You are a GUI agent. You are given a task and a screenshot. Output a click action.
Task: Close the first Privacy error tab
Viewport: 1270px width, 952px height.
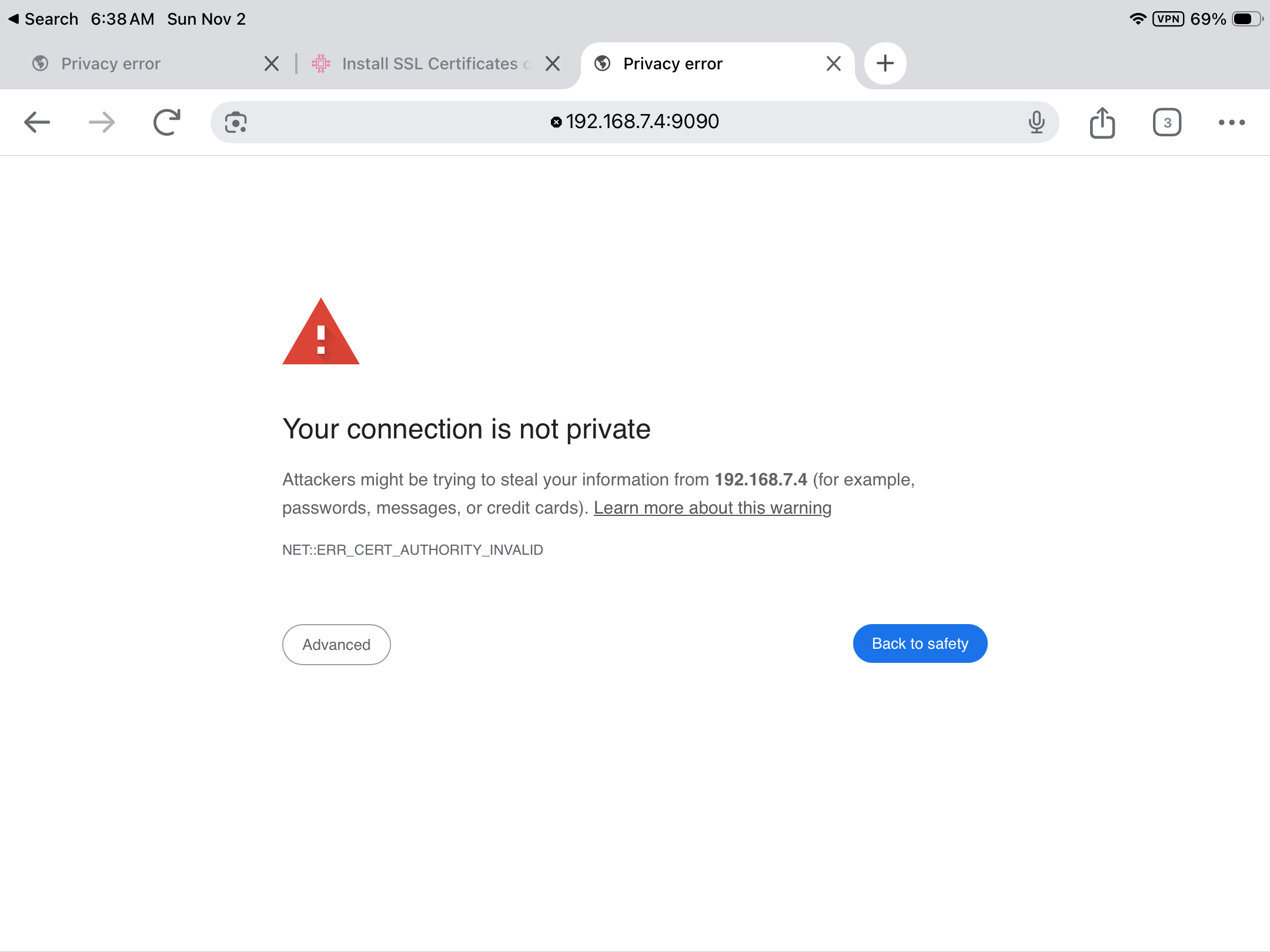point(272,63)
